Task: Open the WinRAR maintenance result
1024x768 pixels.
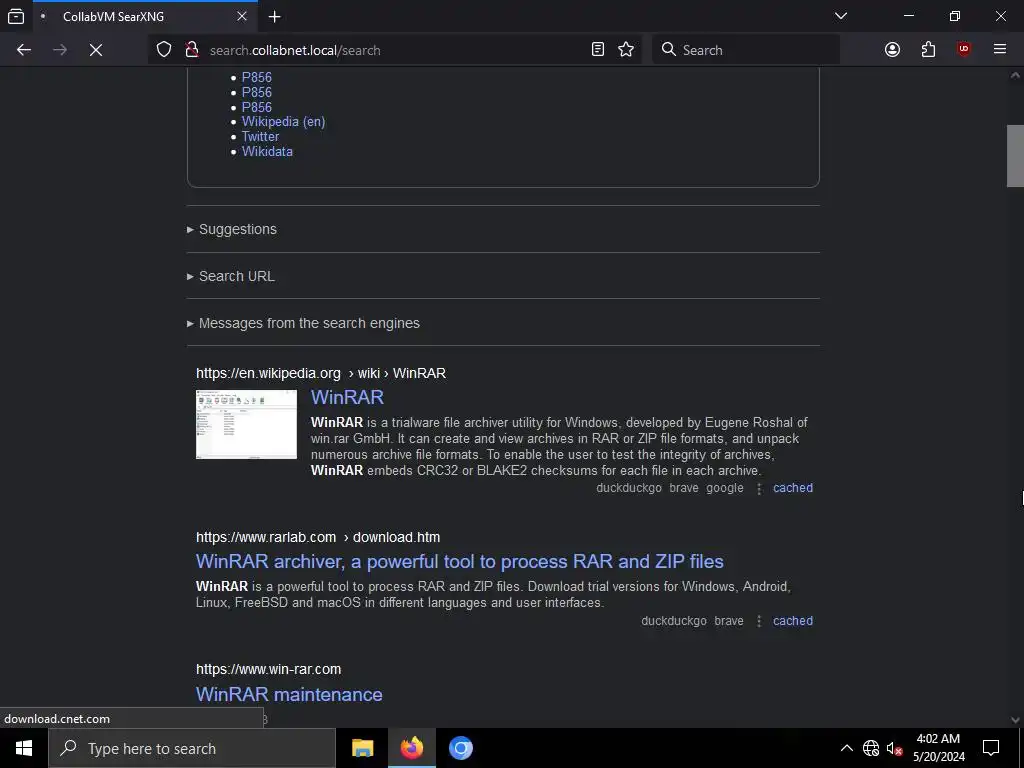Action: coord(289,694)
